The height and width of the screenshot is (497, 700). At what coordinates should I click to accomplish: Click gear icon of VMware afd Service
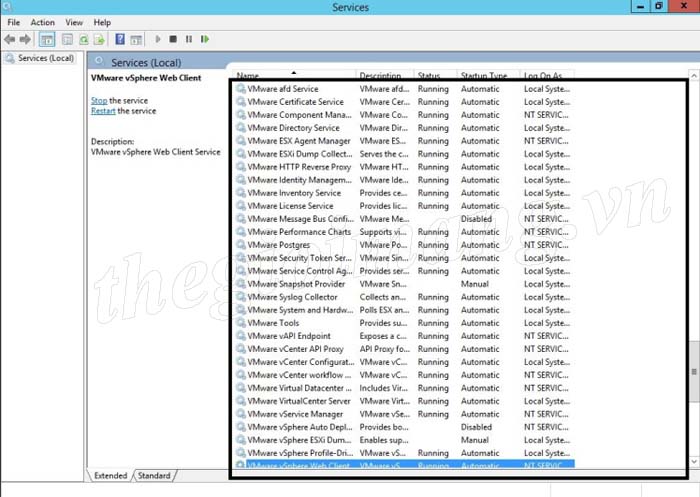point(241,89)
